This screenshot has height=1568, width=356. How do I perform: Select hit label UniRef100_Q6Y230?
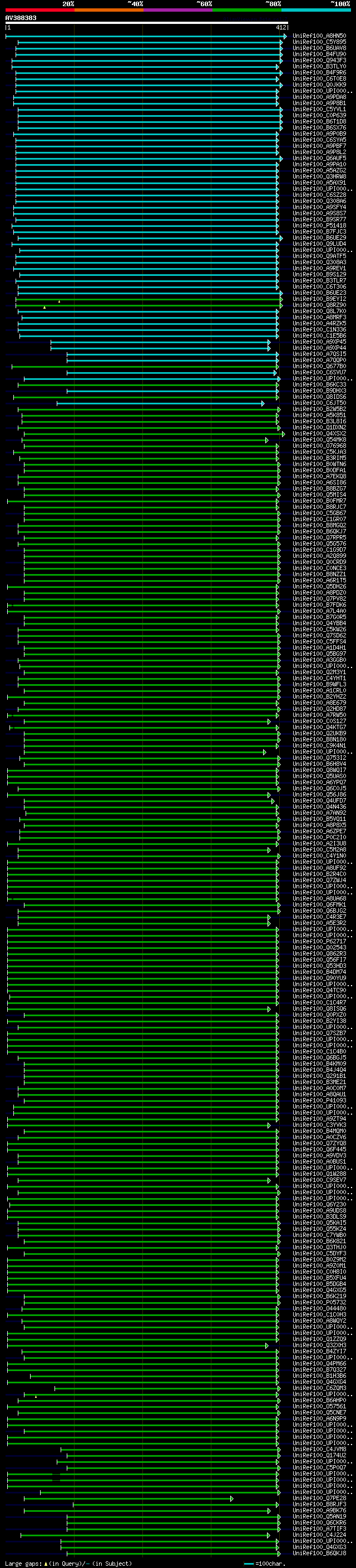[x=319, y=1204]
